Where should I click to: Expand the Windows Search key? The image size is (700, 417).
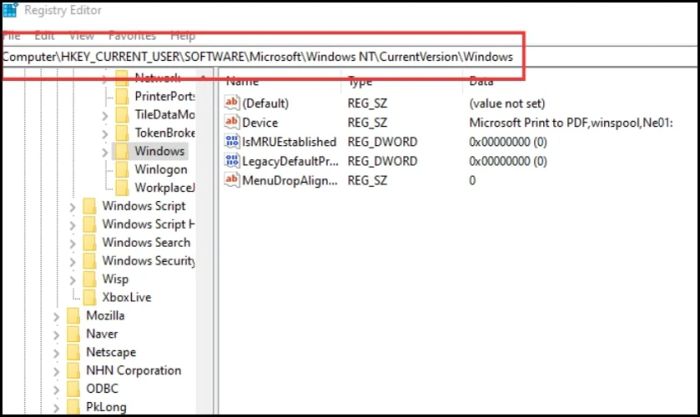click(72, 243)
